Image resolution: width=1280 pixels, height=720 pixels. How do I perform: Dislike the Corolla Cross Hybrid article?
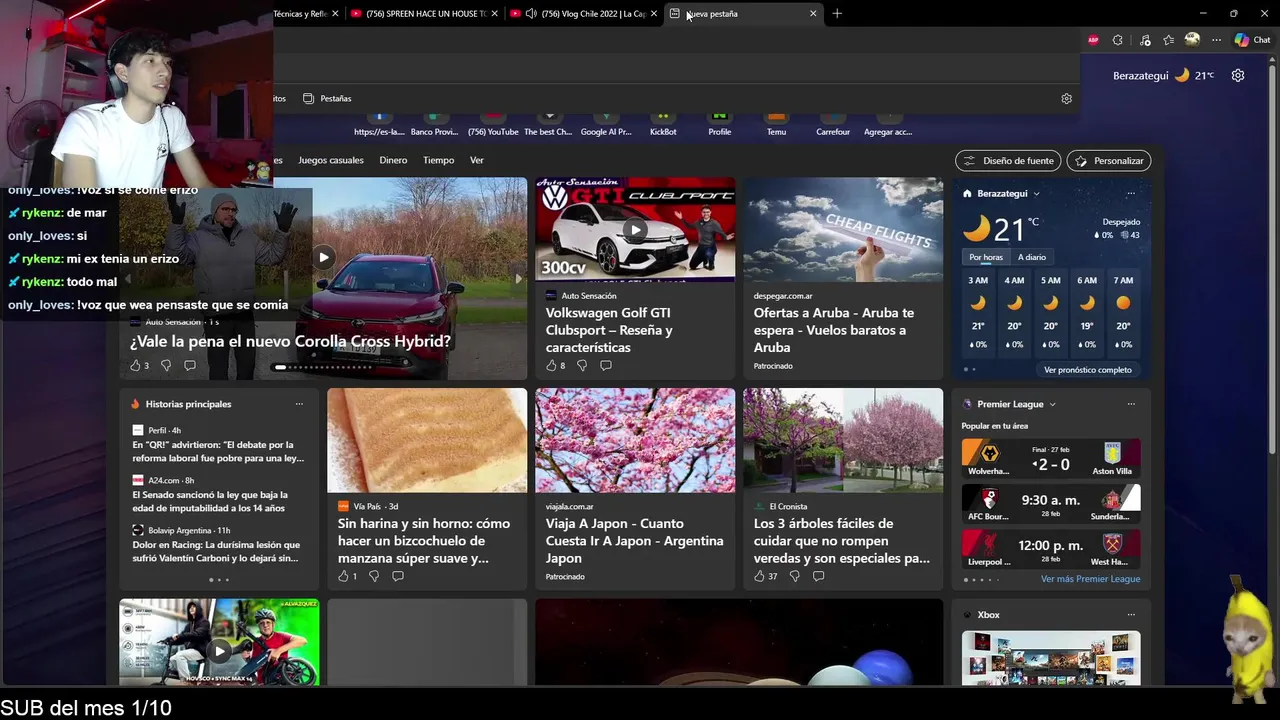(x=166, y=365)
